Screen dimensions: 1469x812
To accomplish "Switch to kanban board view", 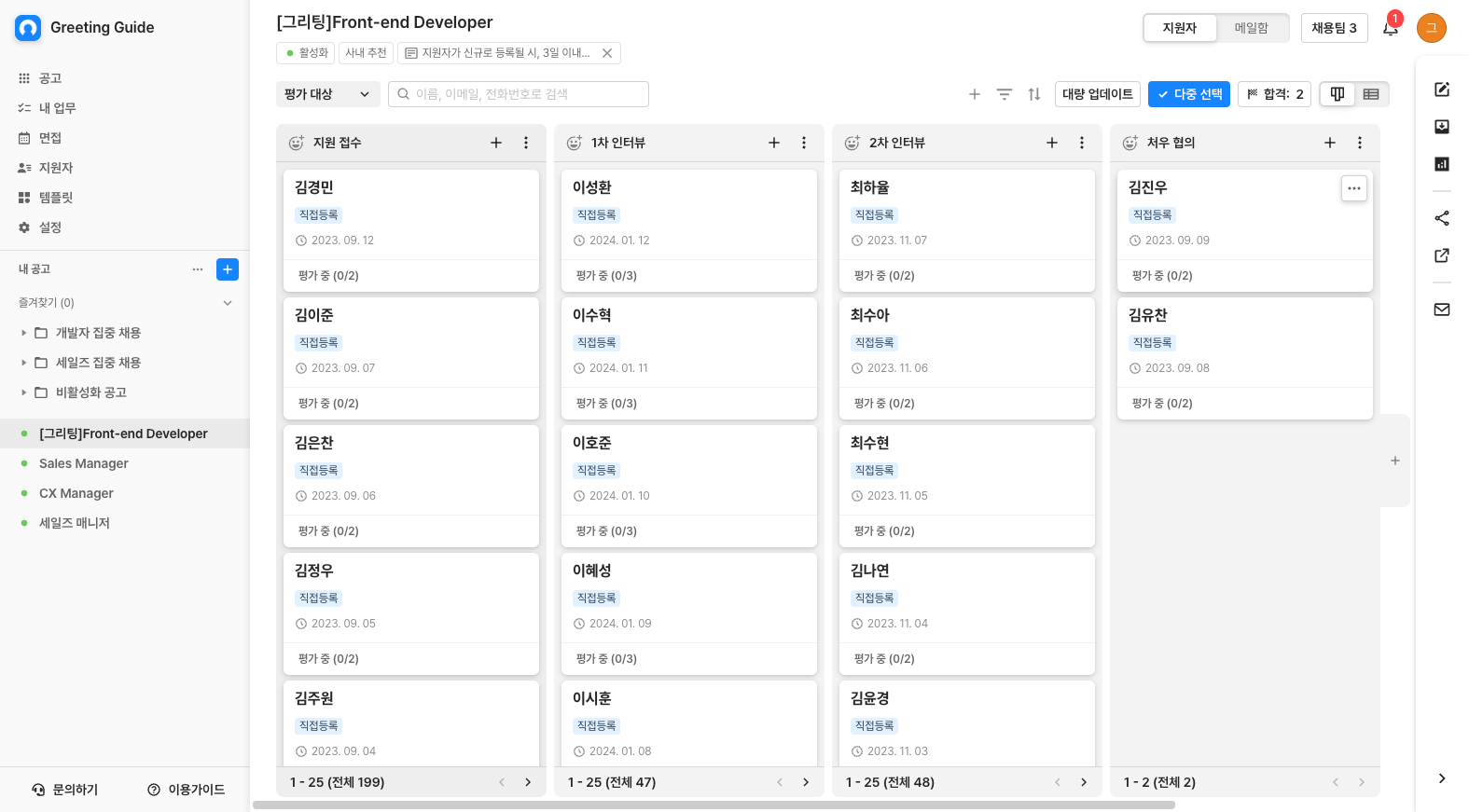I will (1337, 94).
